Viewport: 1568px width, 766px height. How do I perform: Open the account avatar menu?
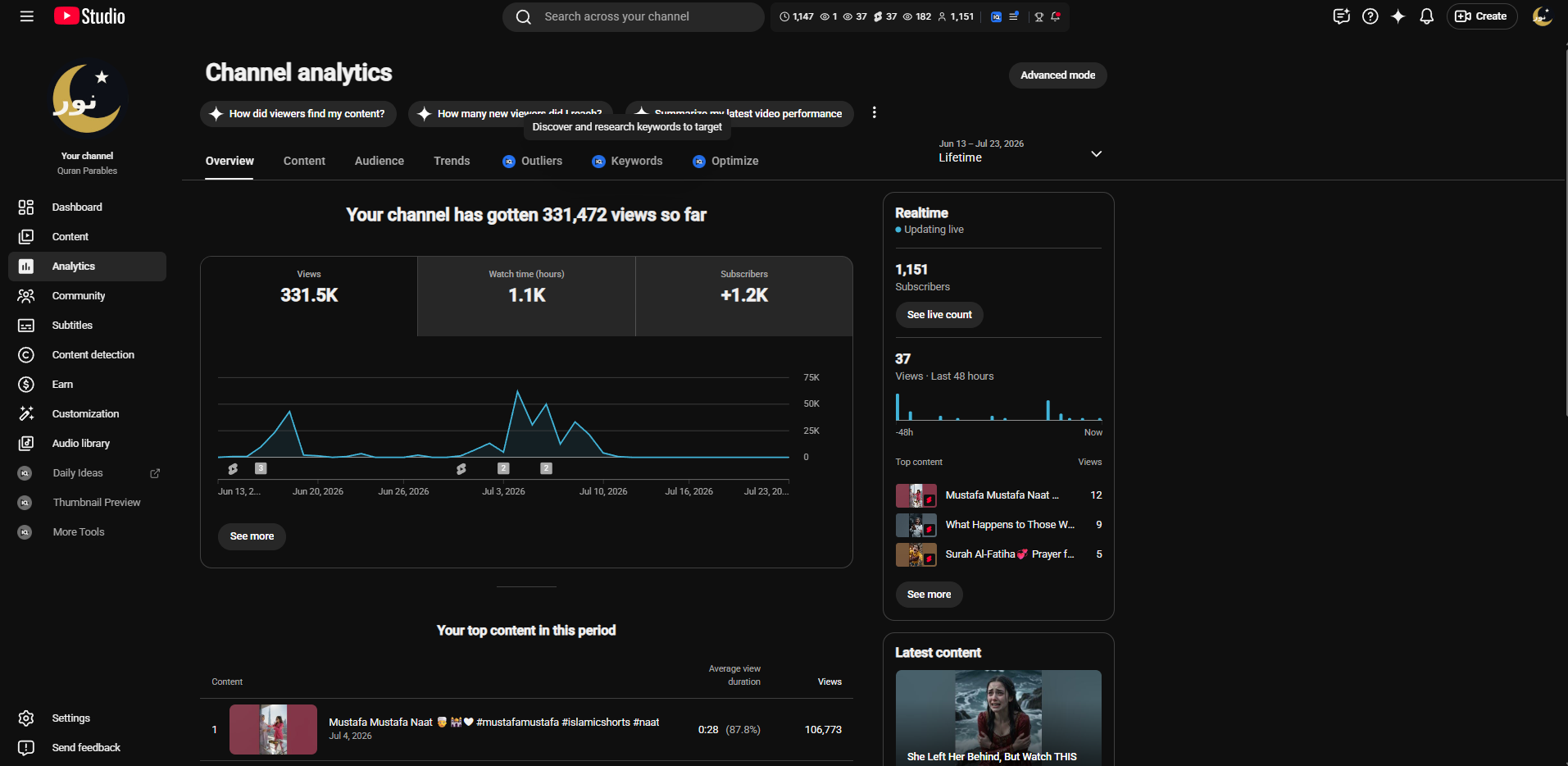pos(1542,16)
